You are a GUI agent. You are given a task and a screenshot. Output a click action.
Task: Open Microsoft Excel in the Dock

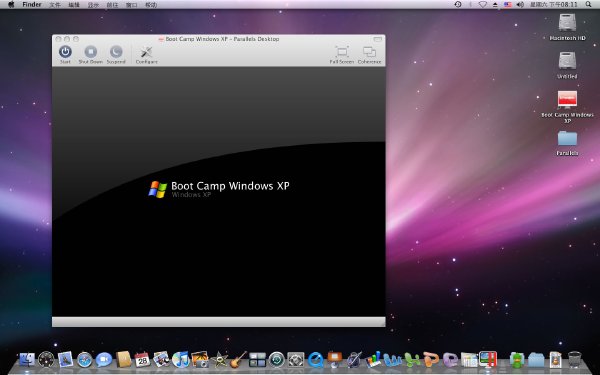[412, 359]
